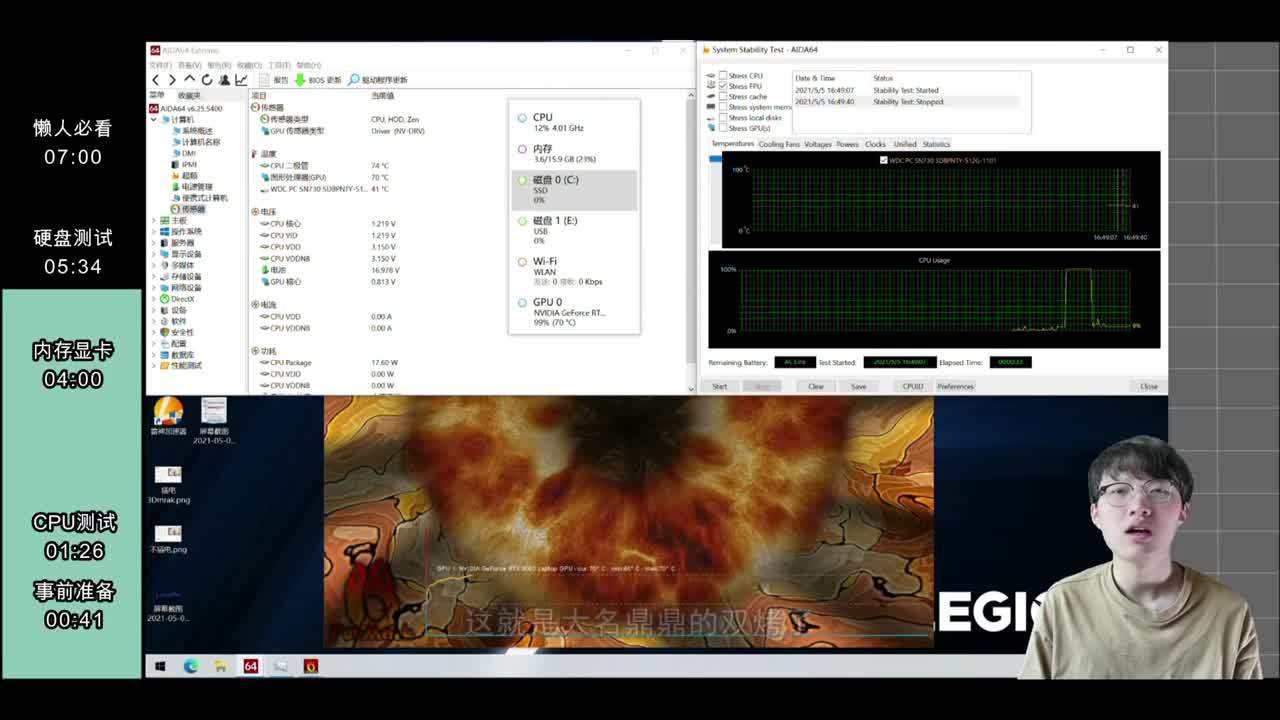Collapse the 计算机 tree node
This screenshot has height=720, width=1280.
pyautogui.click(x=154, y=120)
